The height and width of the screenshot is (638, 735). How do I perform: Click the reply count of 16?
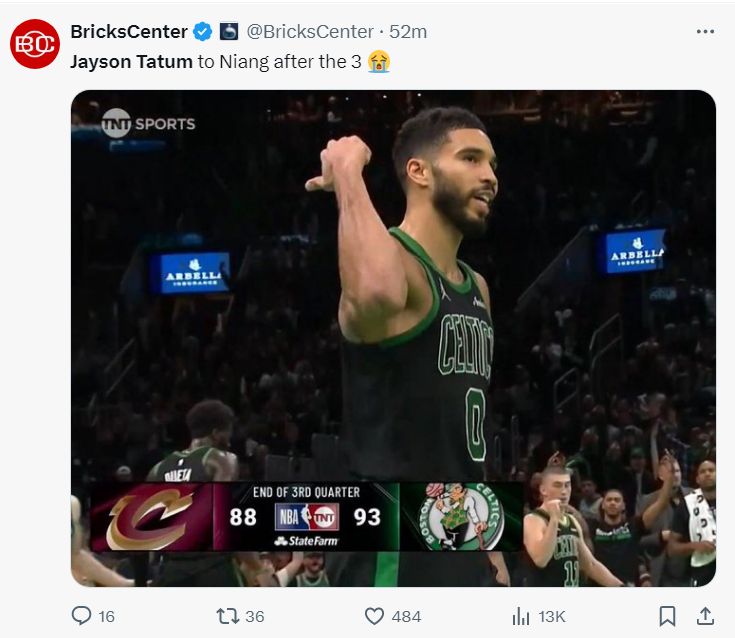(106, 617)
